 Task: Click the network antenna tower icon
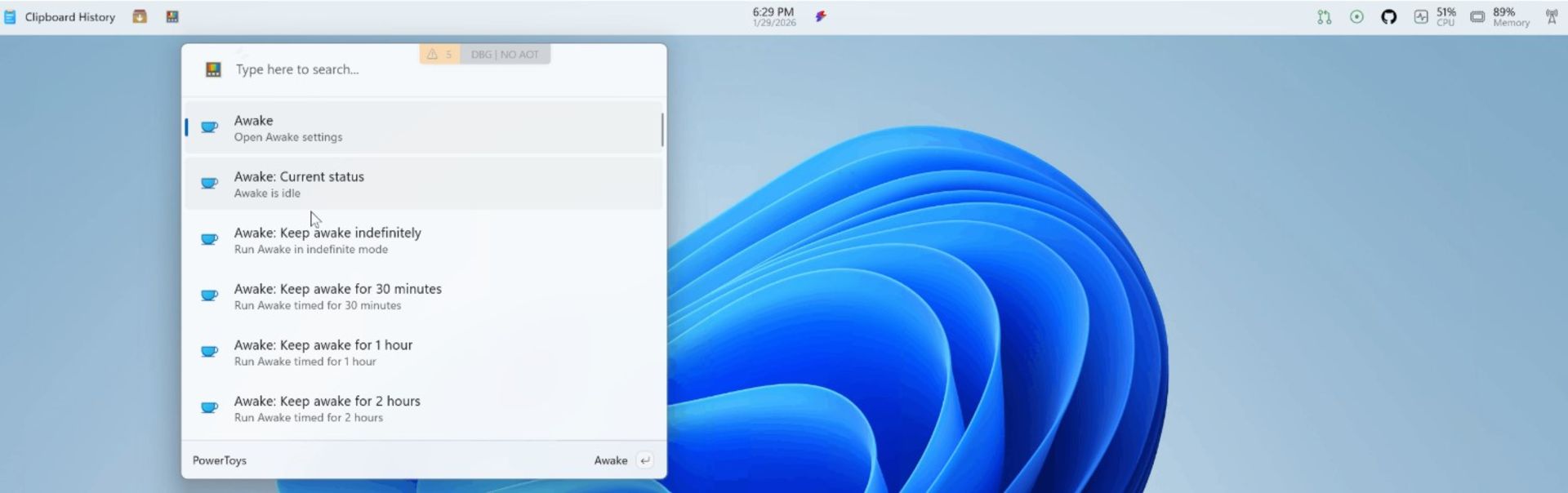(1551, 16)
